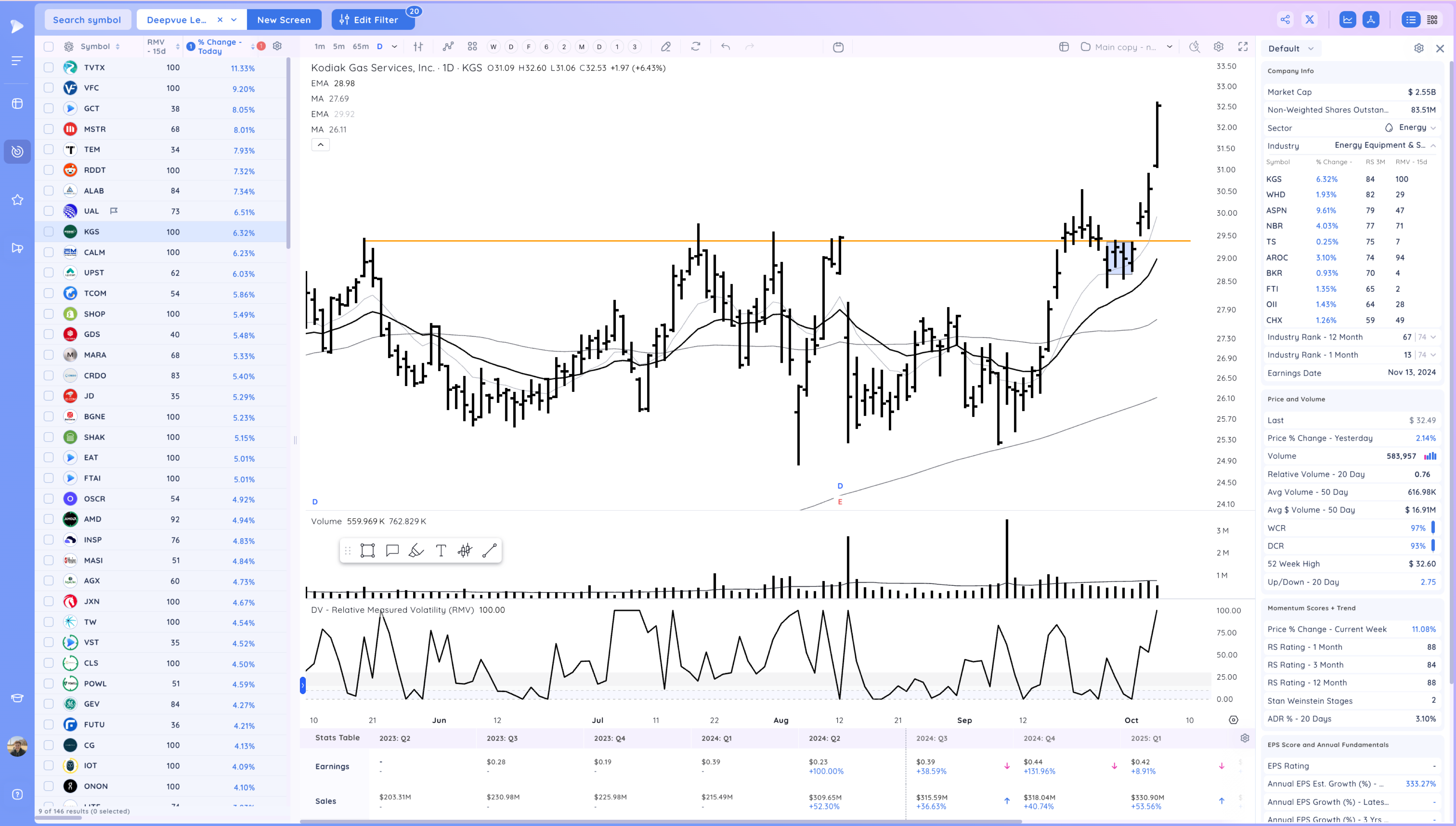Click the New Screen button

click(284, 19)
